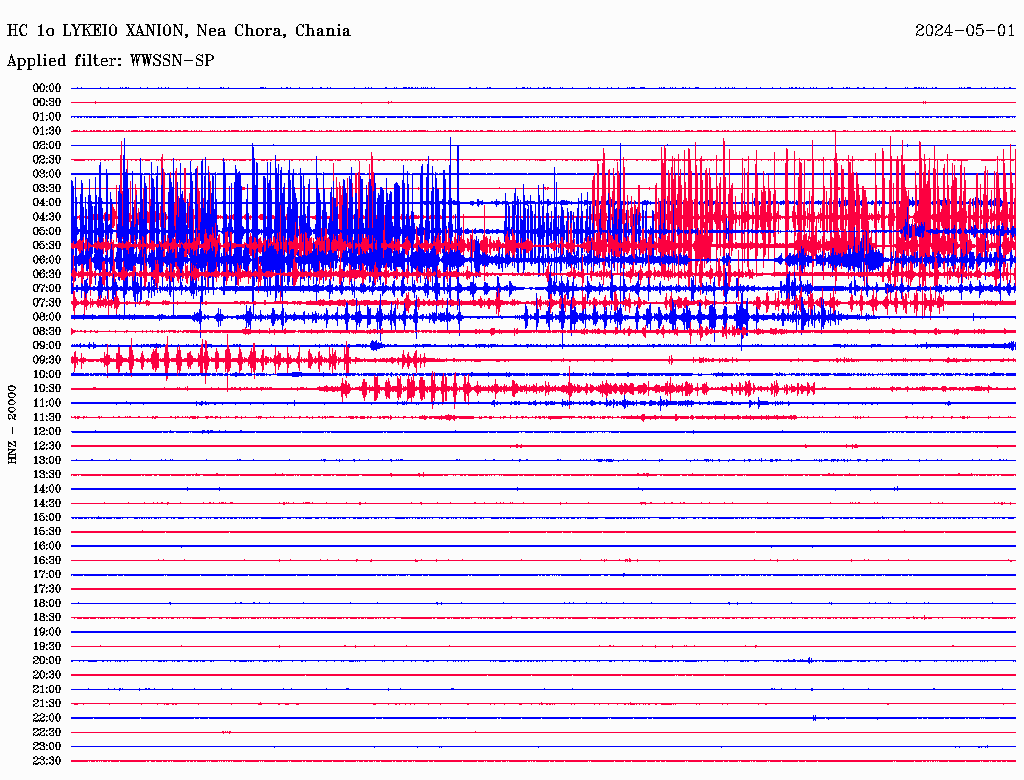Image resolution: width=1024 pixels, height=780 pixels.
Task: Select the '04:30' time label
Action: pos(47,217)
